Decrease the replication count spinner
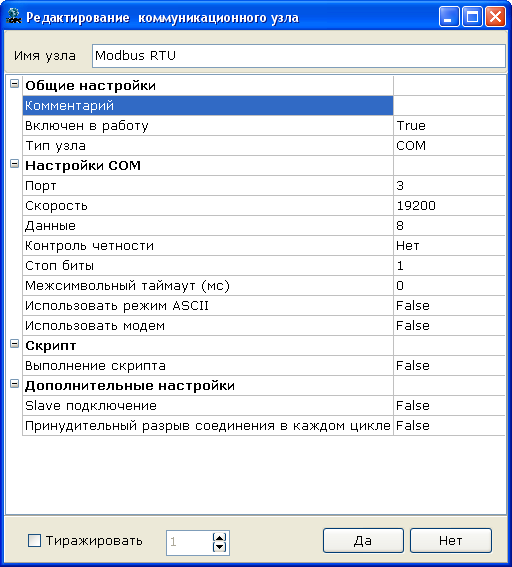This screenshot has width=512, height=567. (219, 547)
